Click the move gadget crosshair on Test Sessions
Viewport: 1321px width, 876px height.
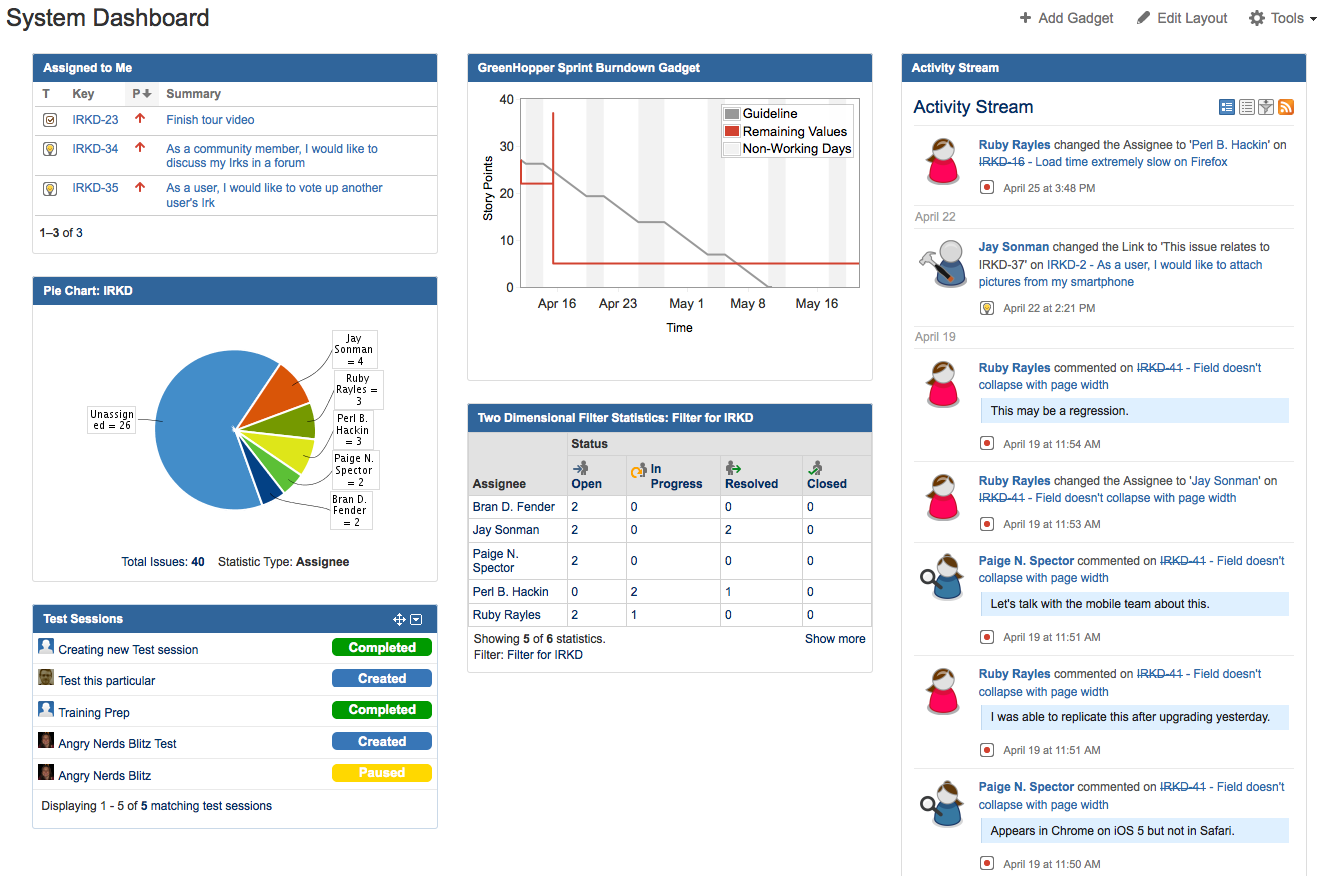click(398, 619)
